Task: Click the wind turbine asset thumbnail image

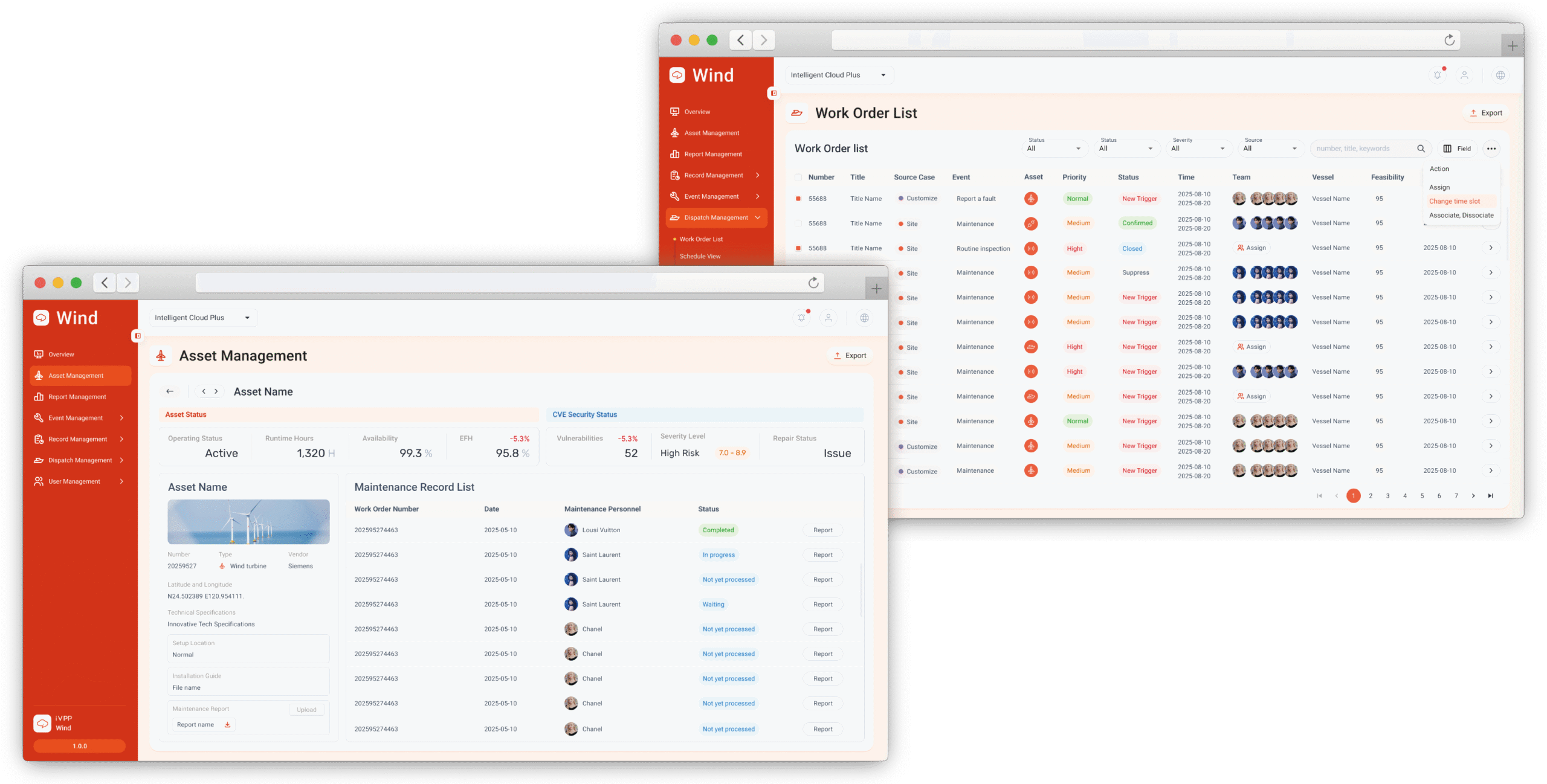Action: click(248, 522)
